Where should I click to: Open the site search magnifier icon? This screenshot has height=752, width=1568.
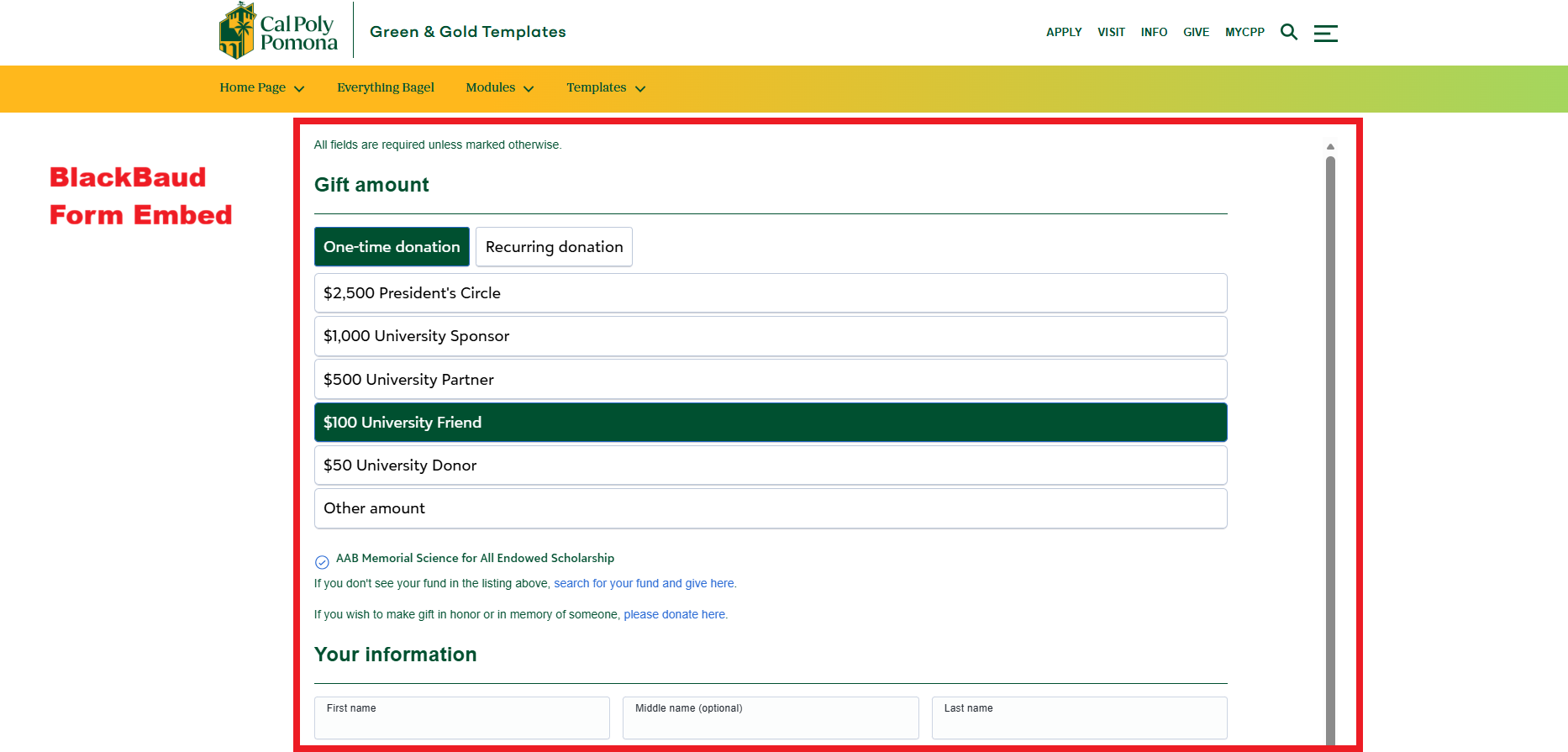click(x=1288, y=32)
